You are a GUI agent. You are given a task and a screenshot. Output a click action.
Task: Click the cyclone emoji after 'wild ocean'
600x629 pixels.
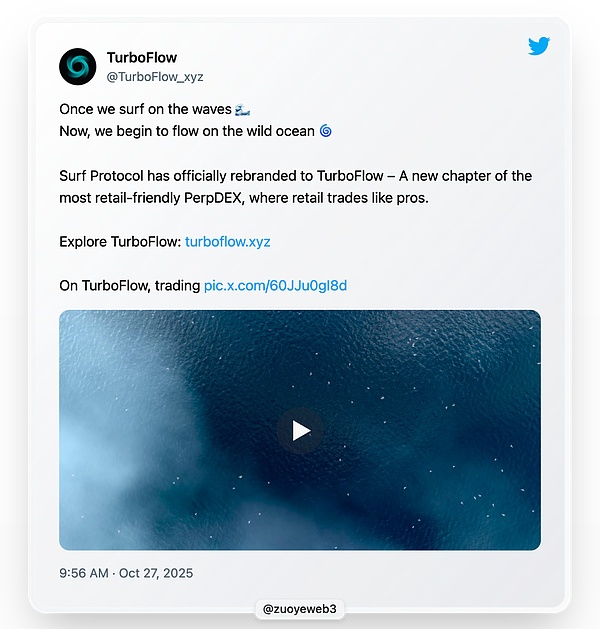pos(325,131)
